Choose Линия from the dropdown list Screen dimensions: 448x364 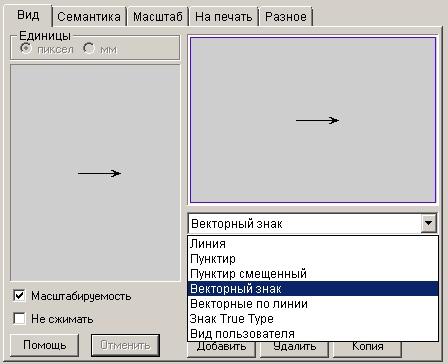pyautogui.click(x=313, y=244)
